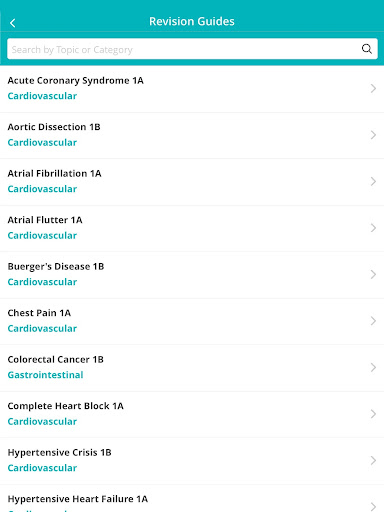Tap the chevron on Atrial Flutter 1A row
Image resolution: width=384 pixels, height=512 pixels.
373,228
